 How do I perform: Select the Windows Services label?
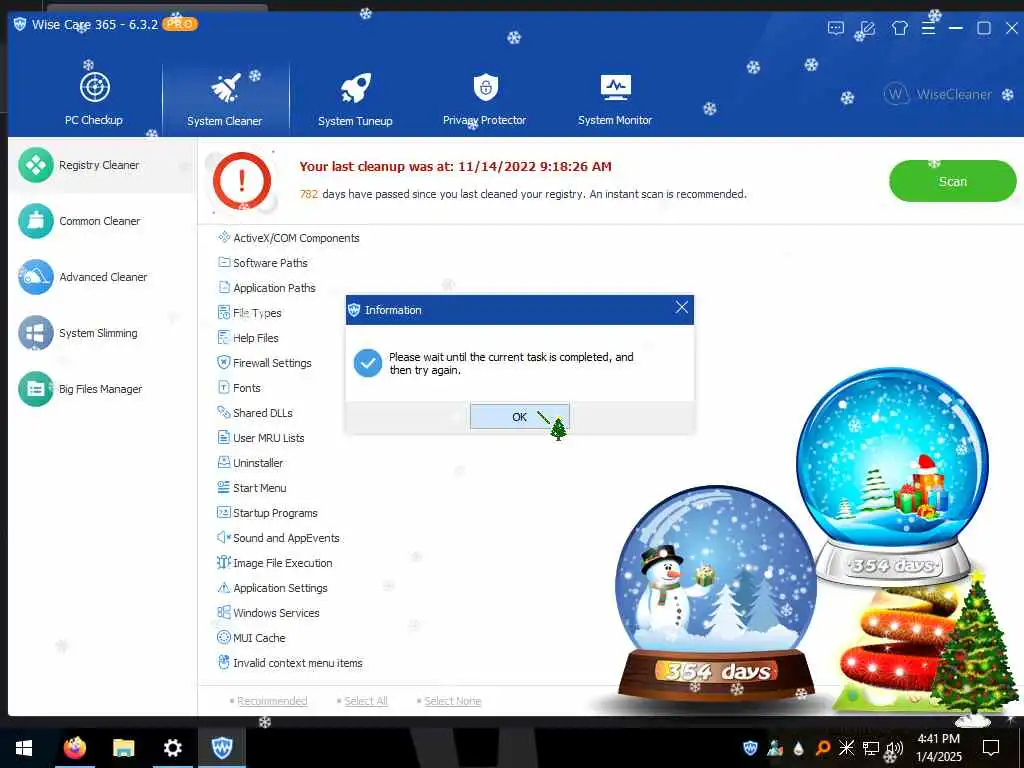(276, 613)
